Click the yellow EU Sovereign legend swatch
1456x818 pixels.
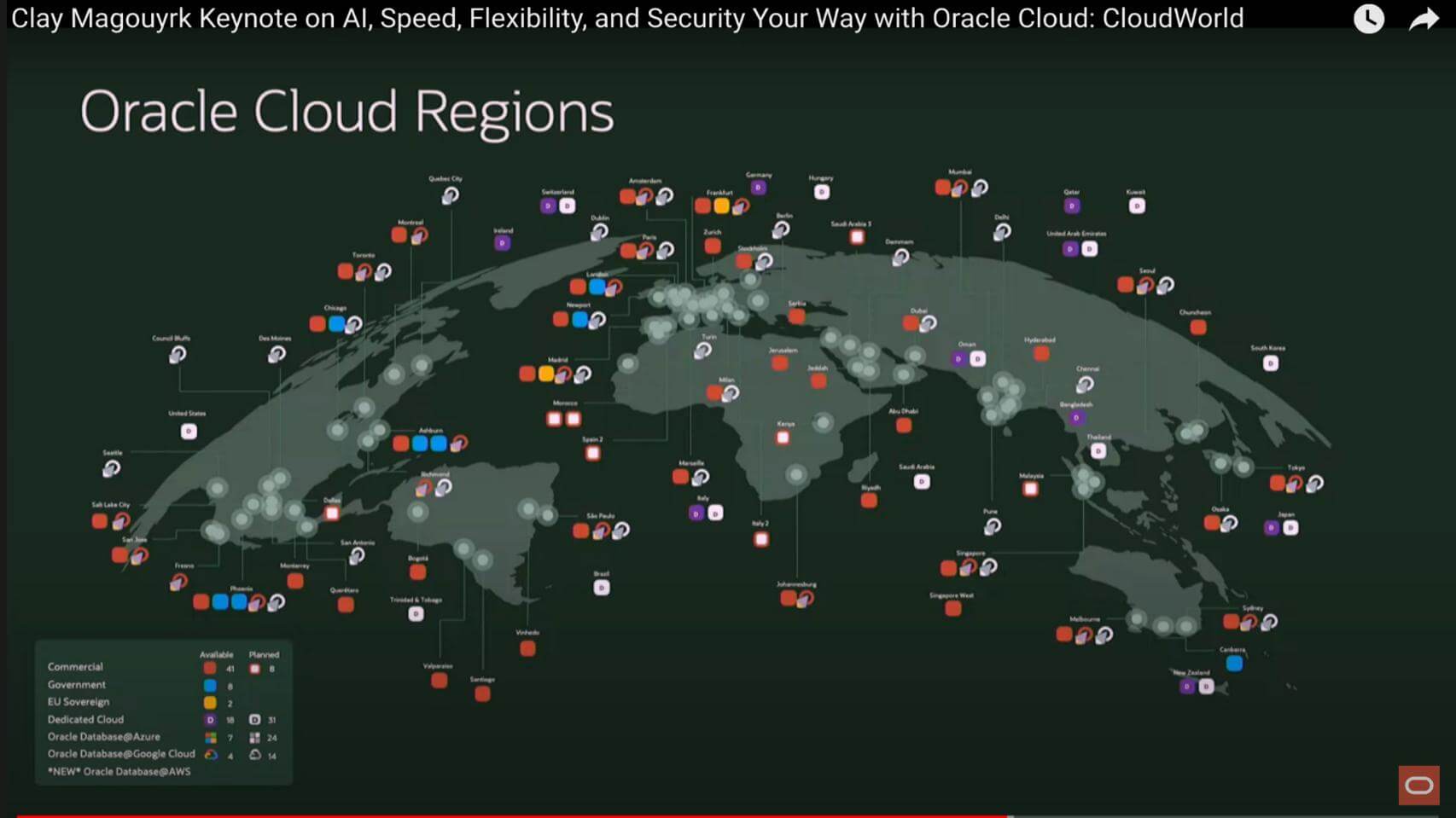[210, 702]
